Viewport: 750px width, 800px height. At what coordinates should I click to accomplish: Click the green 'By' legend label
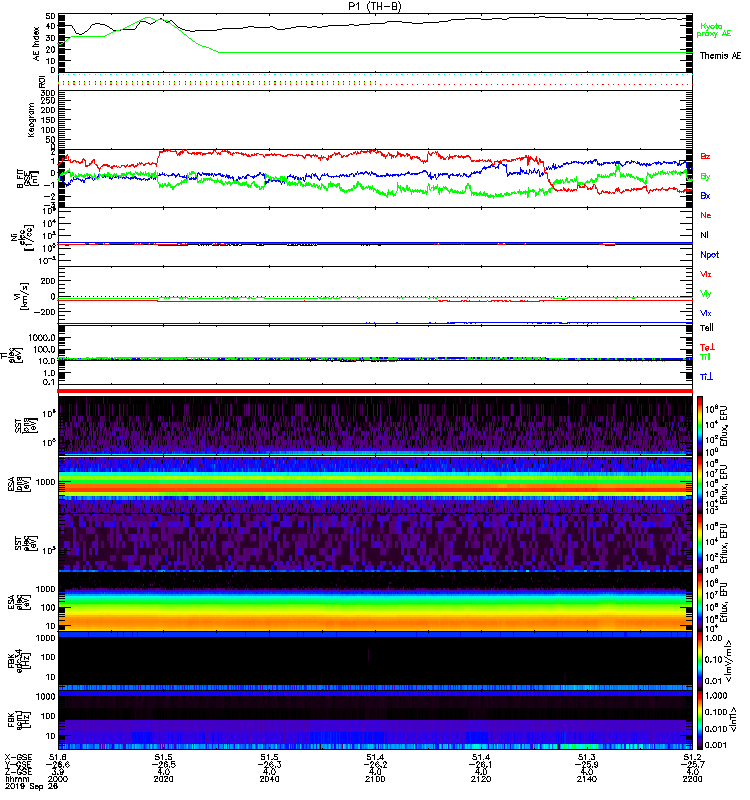pos(705,177)
